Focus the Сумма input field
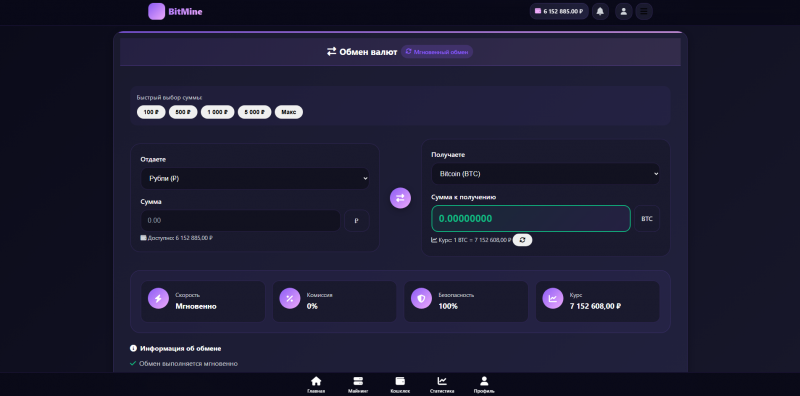 click(240, 220)
